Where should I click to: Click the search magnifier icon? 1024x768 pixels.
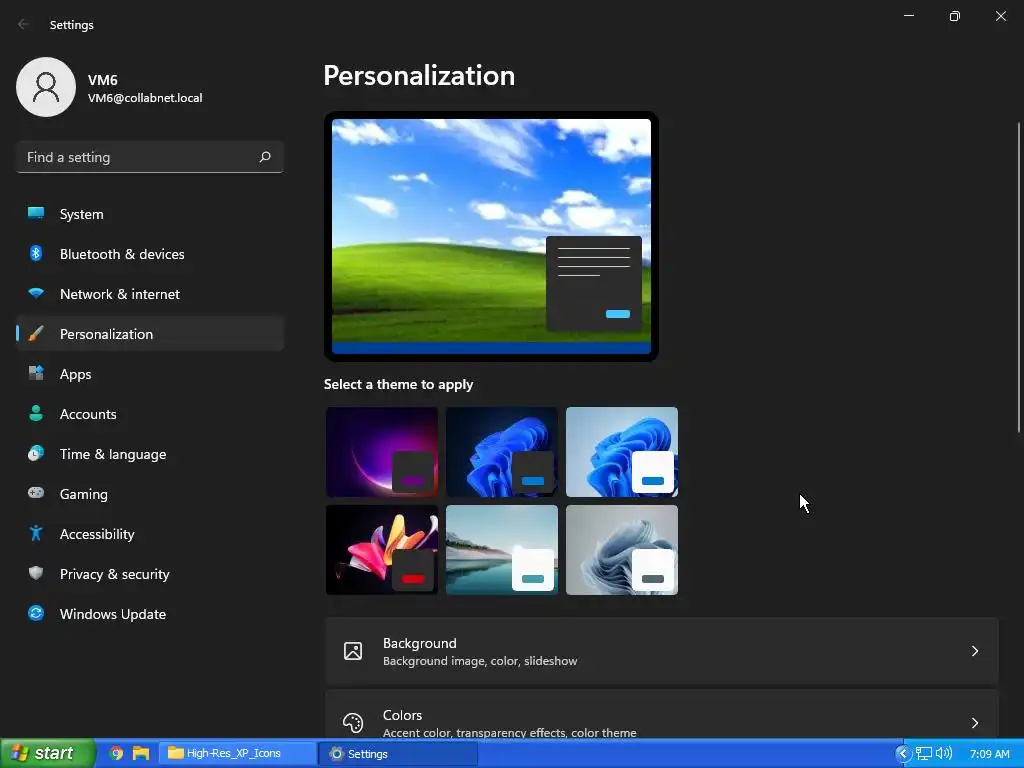264,157
